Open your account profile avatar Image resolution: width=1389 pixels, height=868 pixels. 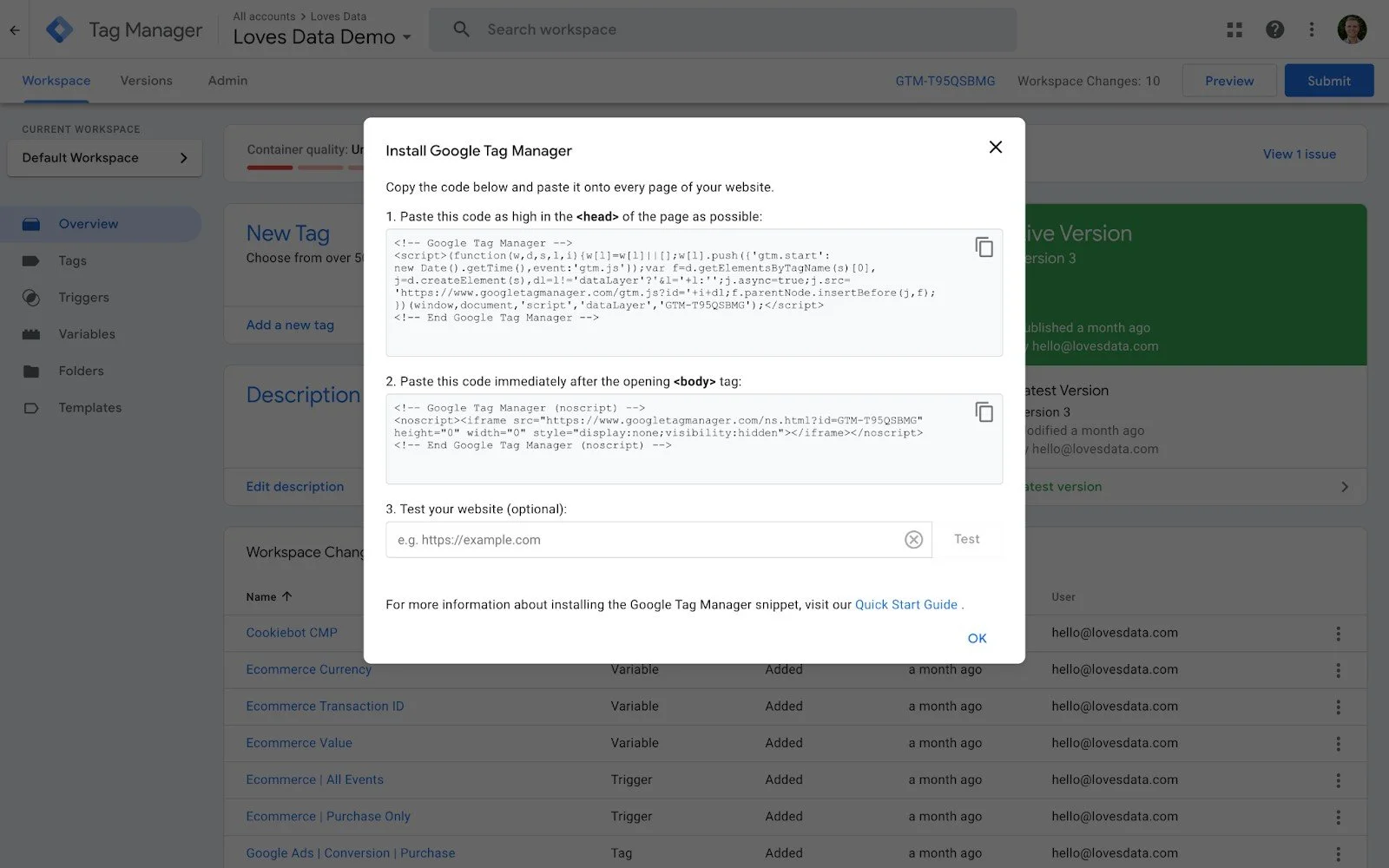tap(1351, 29)
